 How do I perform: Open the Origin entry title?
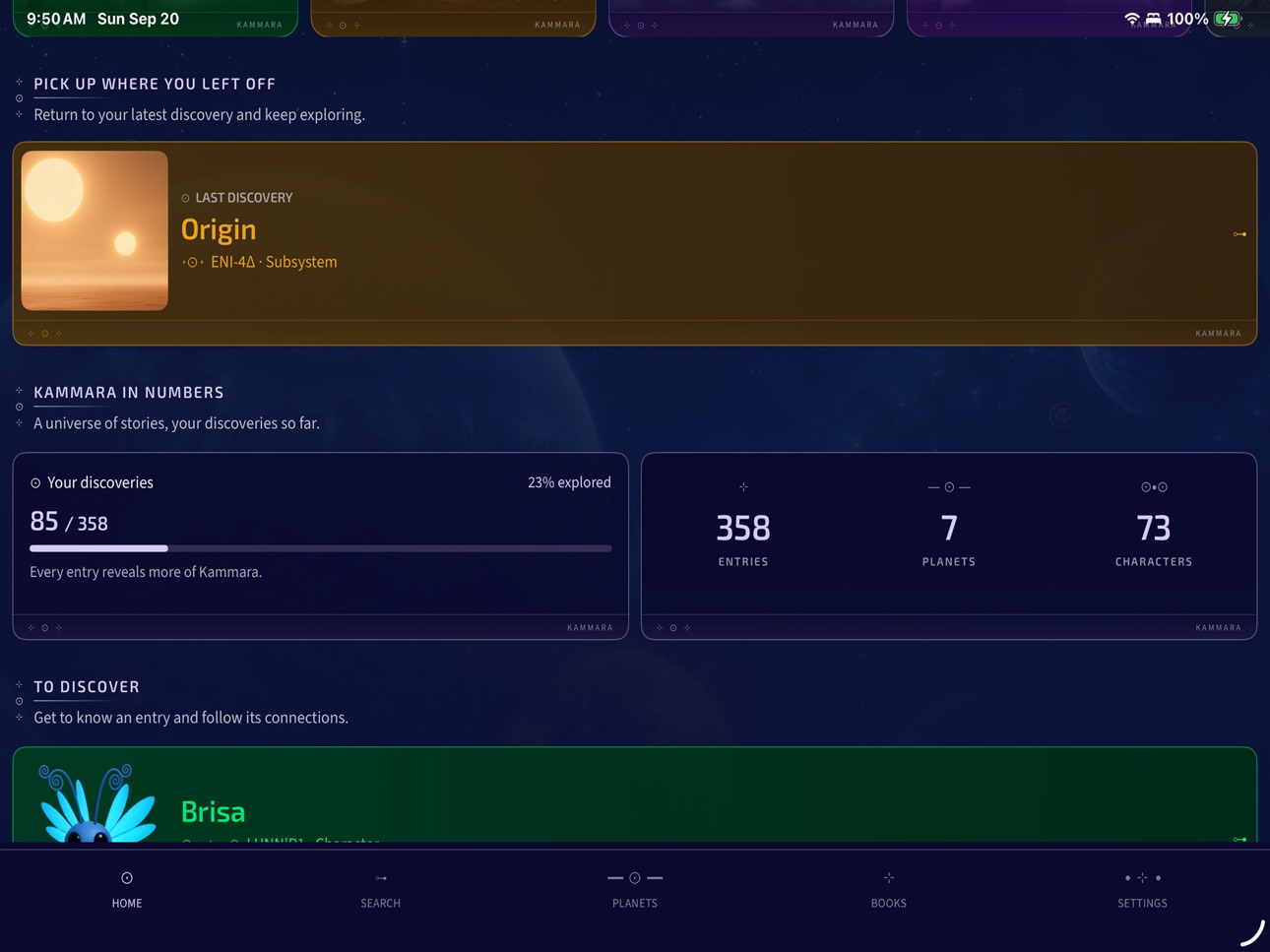point(219,229)
